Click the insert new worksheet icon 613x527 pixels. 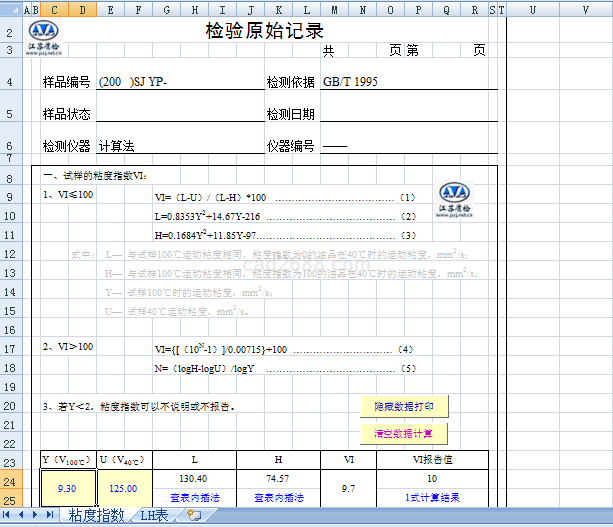pyautogui.click(x=194, y=515)
